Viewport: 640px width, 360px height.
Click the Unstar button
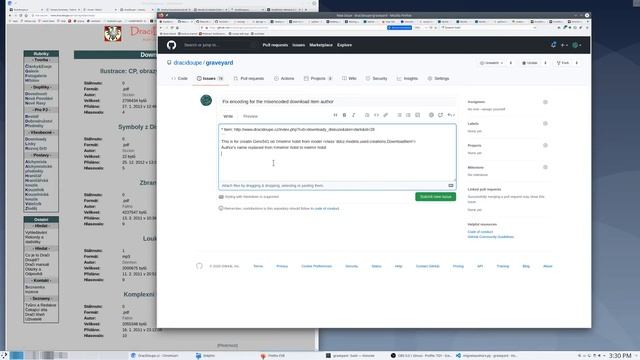[530, 63]
